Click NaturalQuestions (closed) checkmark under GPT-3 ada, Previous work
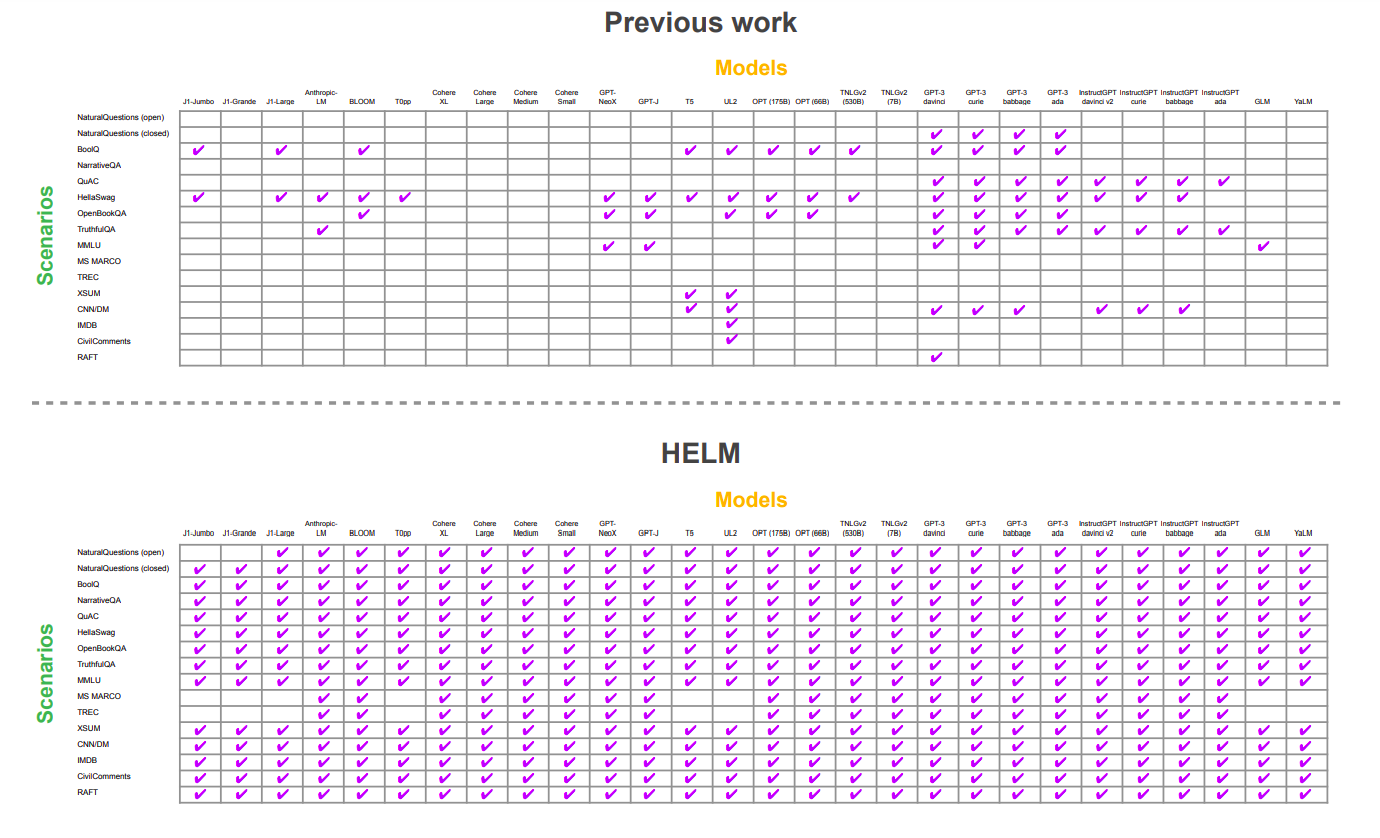1380x838 pixels. tap(1060, 134)
